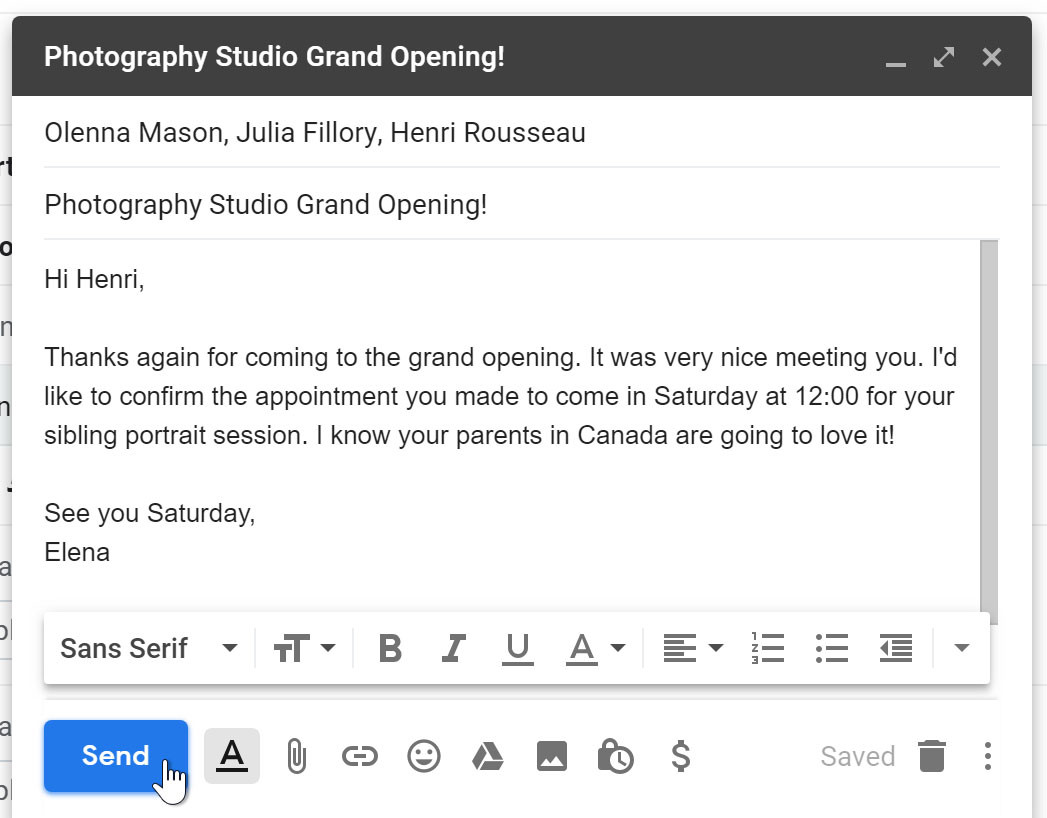
Task: Open more options with three dots
Action: click(987, 757)
